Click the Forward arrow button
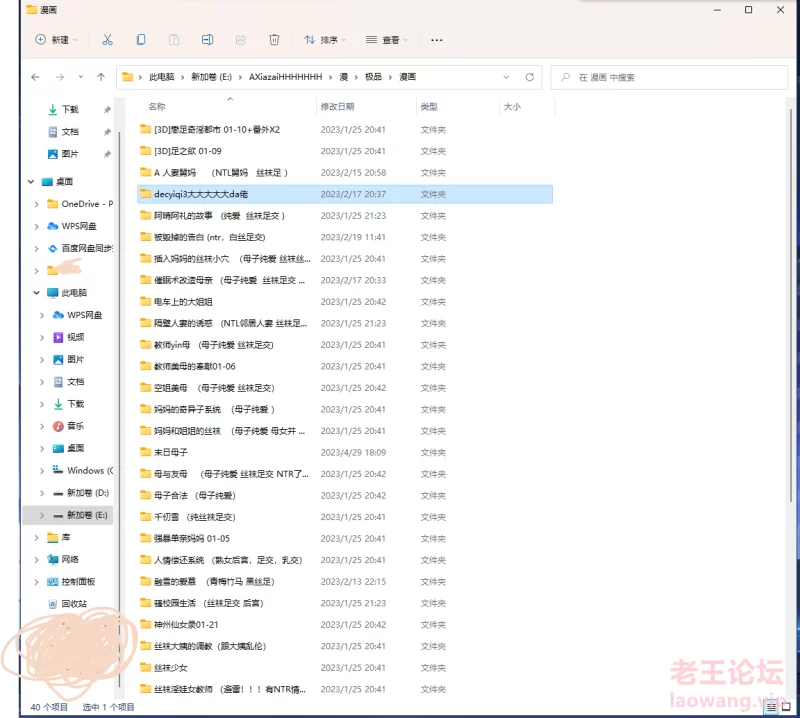The height and width of the screenshot is (718, 800). [60, 77]
